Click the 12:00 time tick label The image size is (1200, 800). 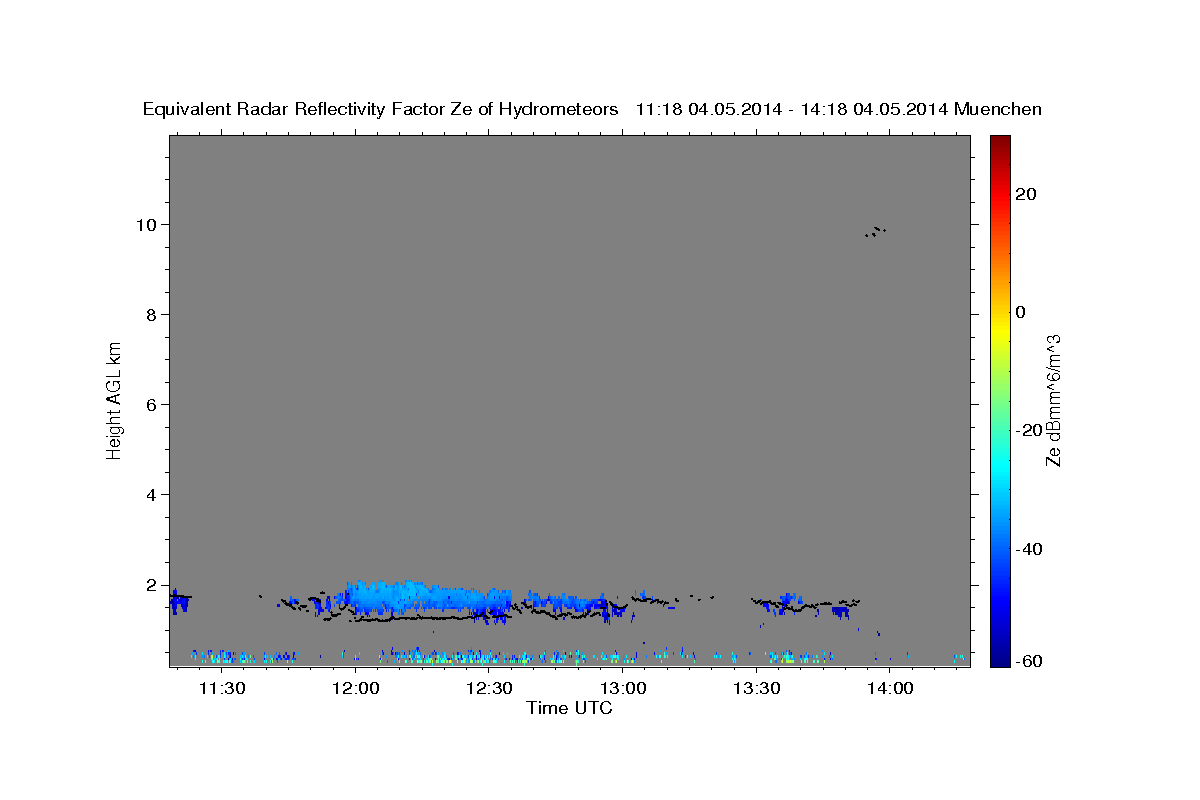click(355, 688)
